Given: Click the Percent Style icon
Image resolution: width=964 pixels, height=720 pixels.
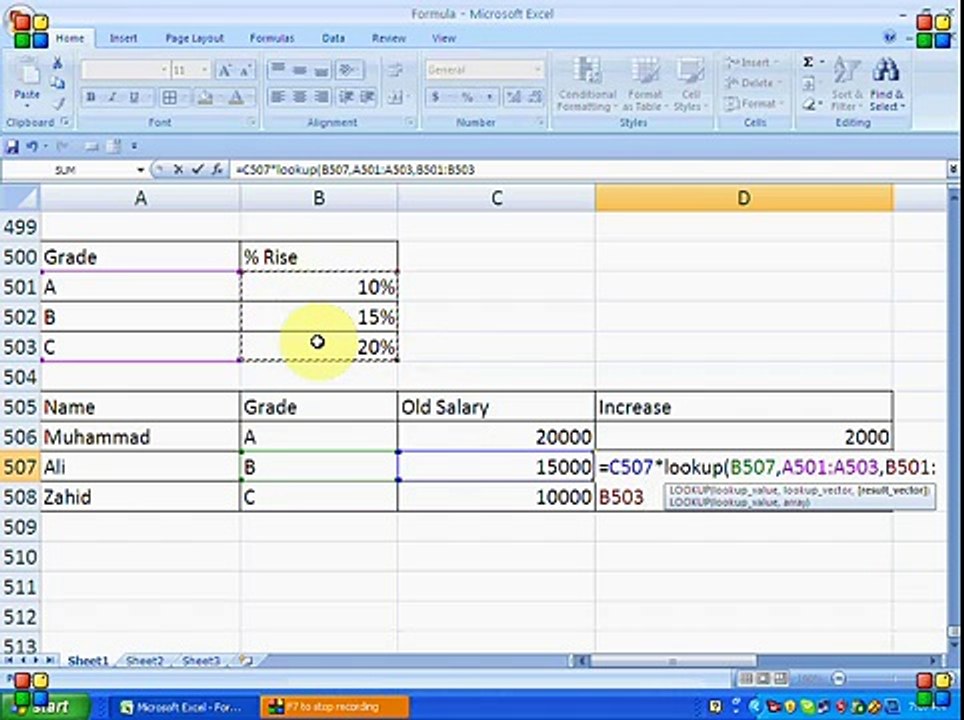Looking at the screenshot, I should (x=467, y=97).
